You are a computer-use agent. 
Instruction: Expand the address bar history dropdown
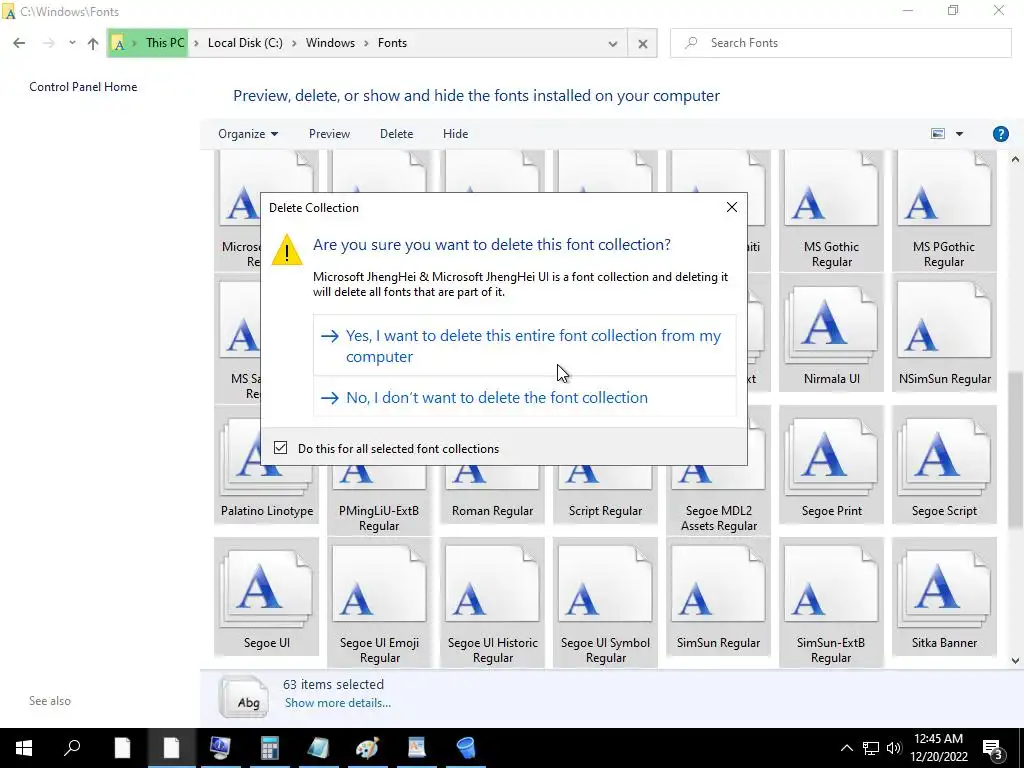(613, 44)
